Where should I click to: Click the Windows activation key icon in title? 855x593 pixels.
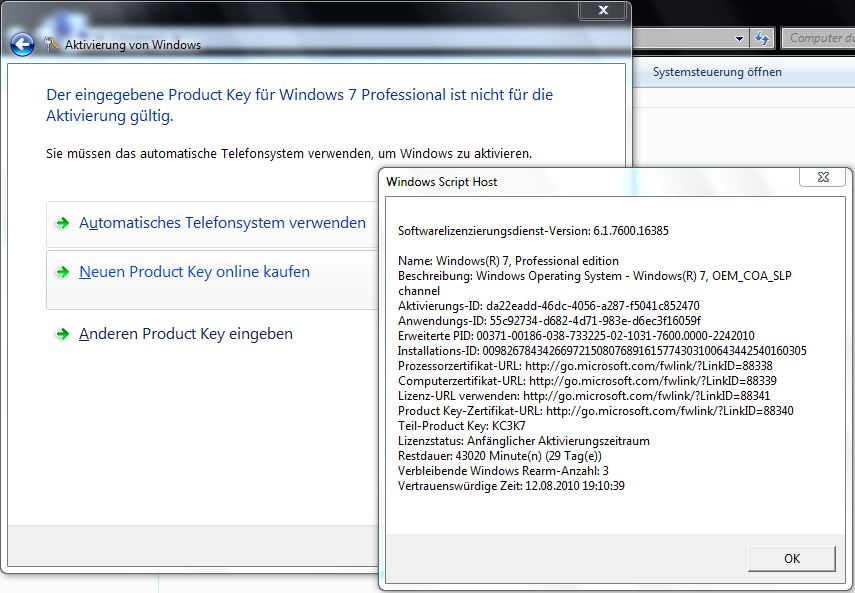52,44
